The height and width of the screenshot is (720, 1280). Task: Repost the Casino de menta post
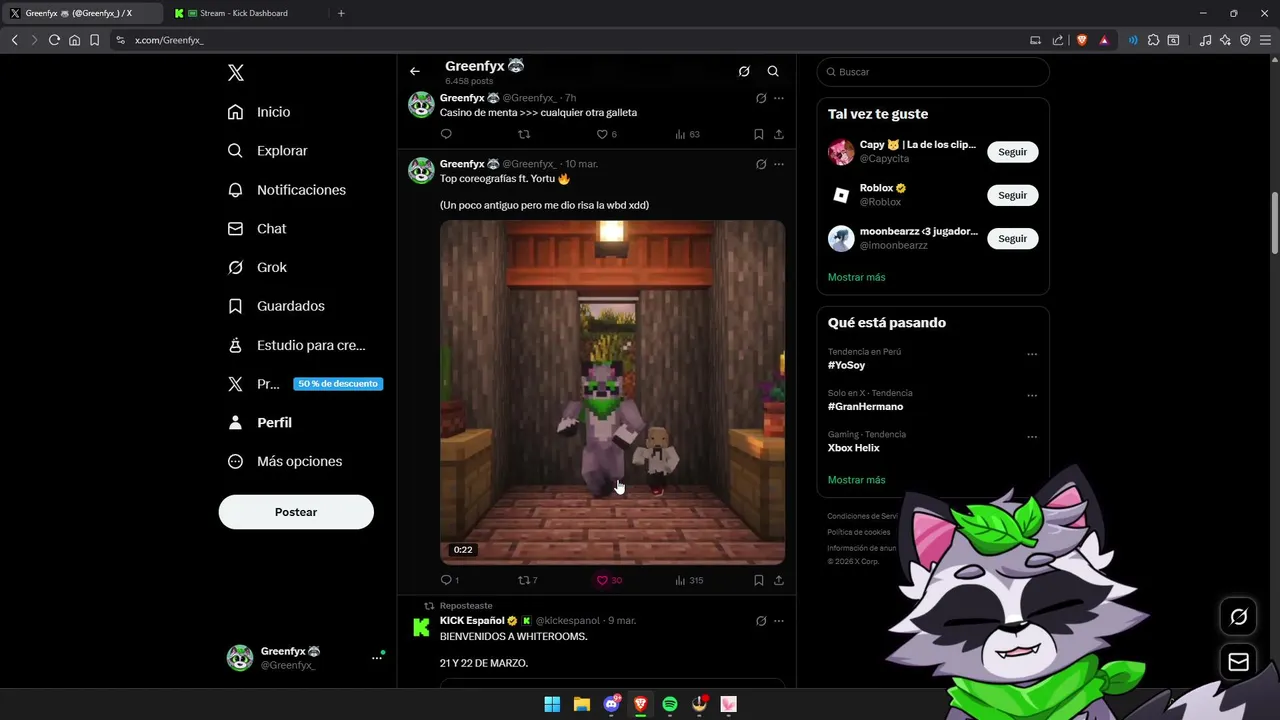pos(524,134)
